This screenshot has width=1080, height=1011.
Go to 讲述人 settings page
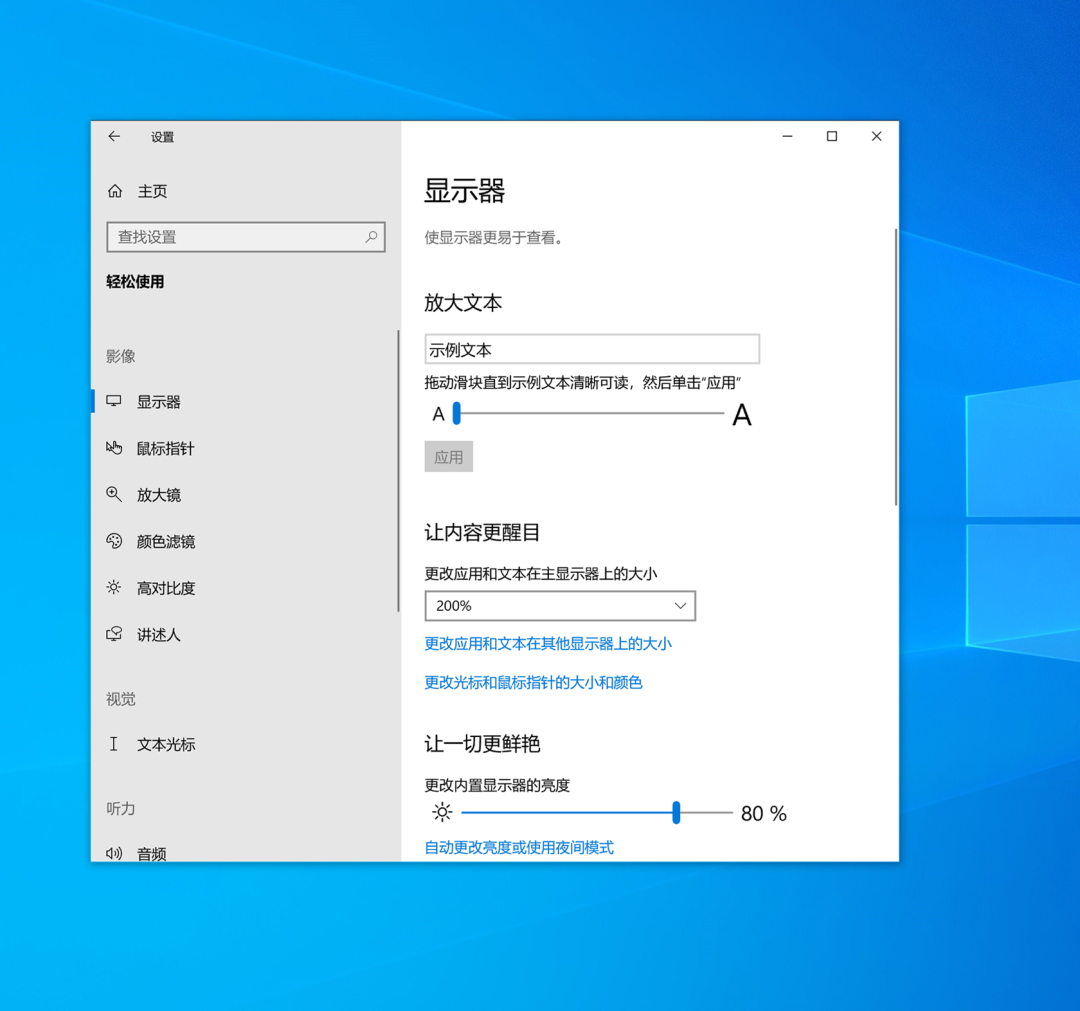tap(245, 634)
